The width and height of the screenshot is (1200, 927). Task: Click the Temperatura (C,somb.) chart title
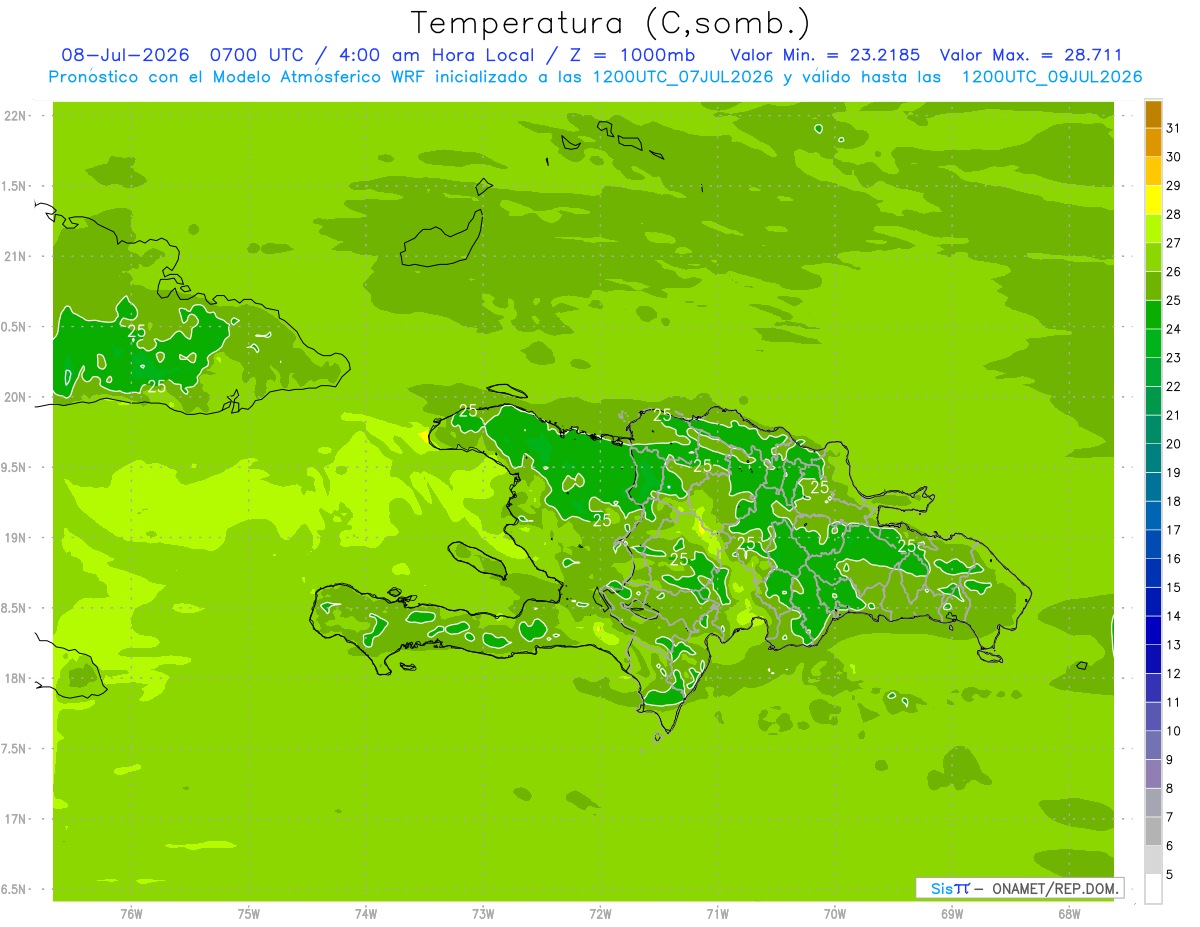[x=611, y=23]
